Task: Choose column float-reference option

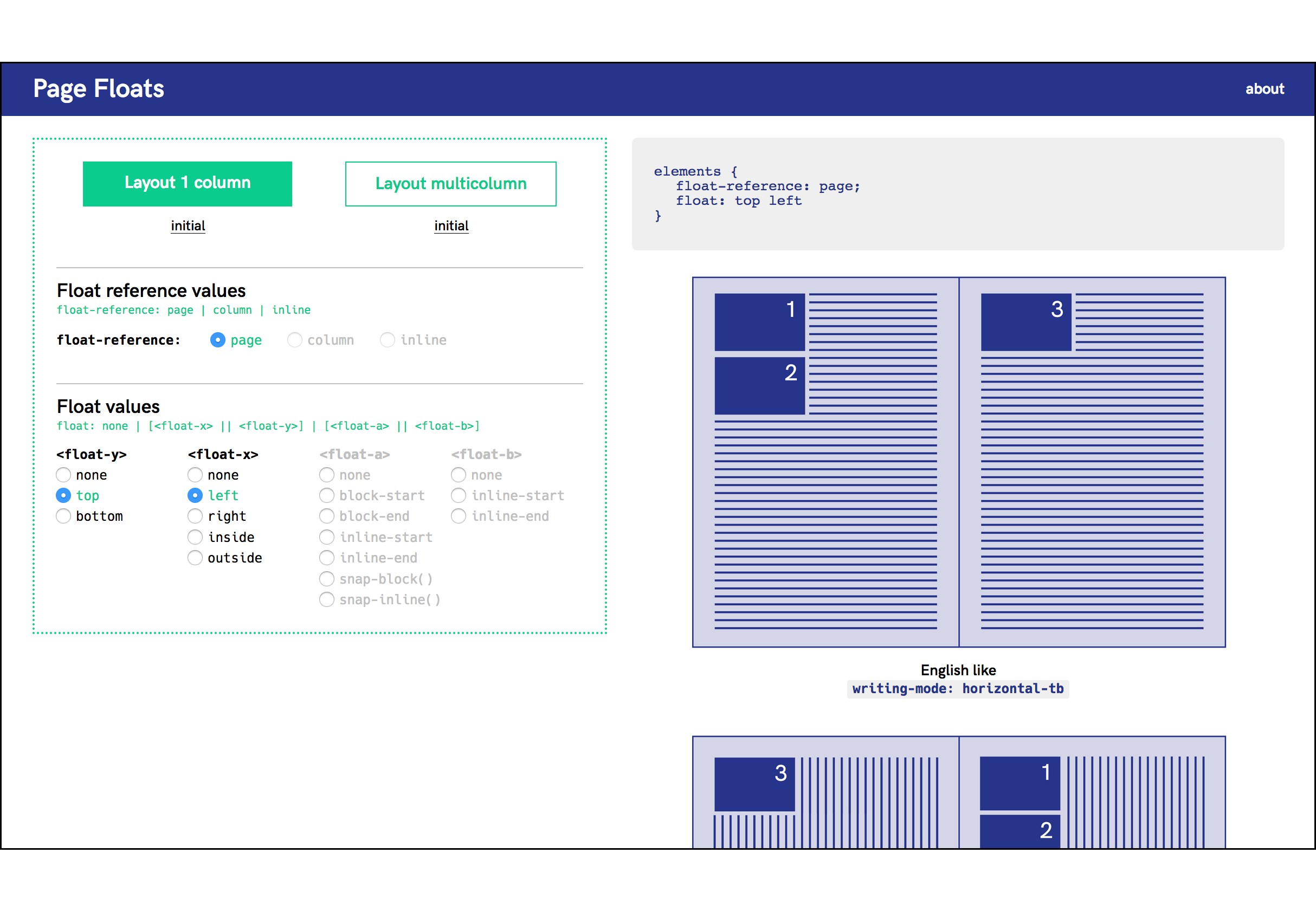Action: [295, 340]
